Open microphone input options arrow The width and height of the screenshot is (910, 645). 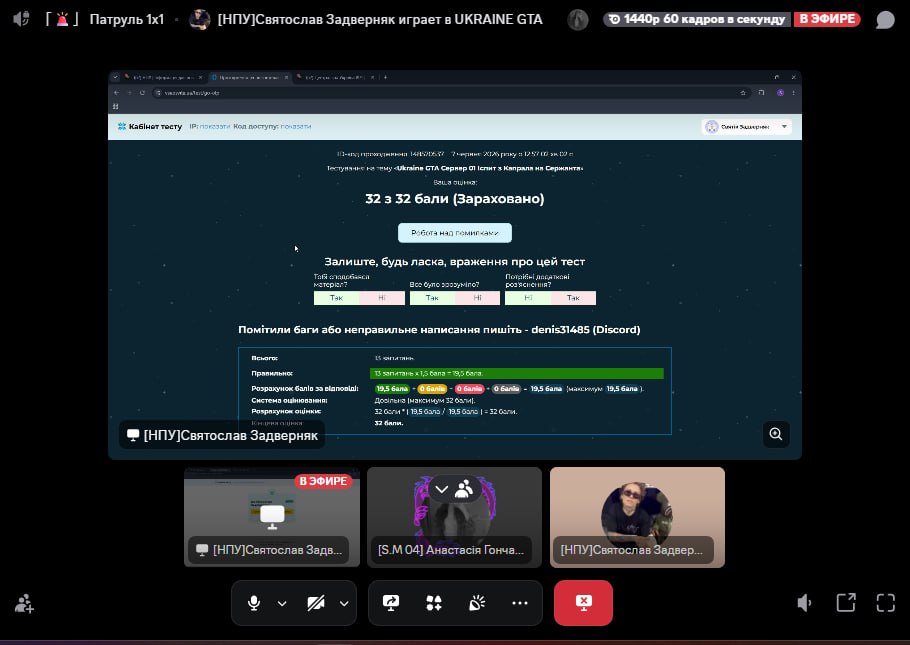pyautogui.click(x=282, y=603)
